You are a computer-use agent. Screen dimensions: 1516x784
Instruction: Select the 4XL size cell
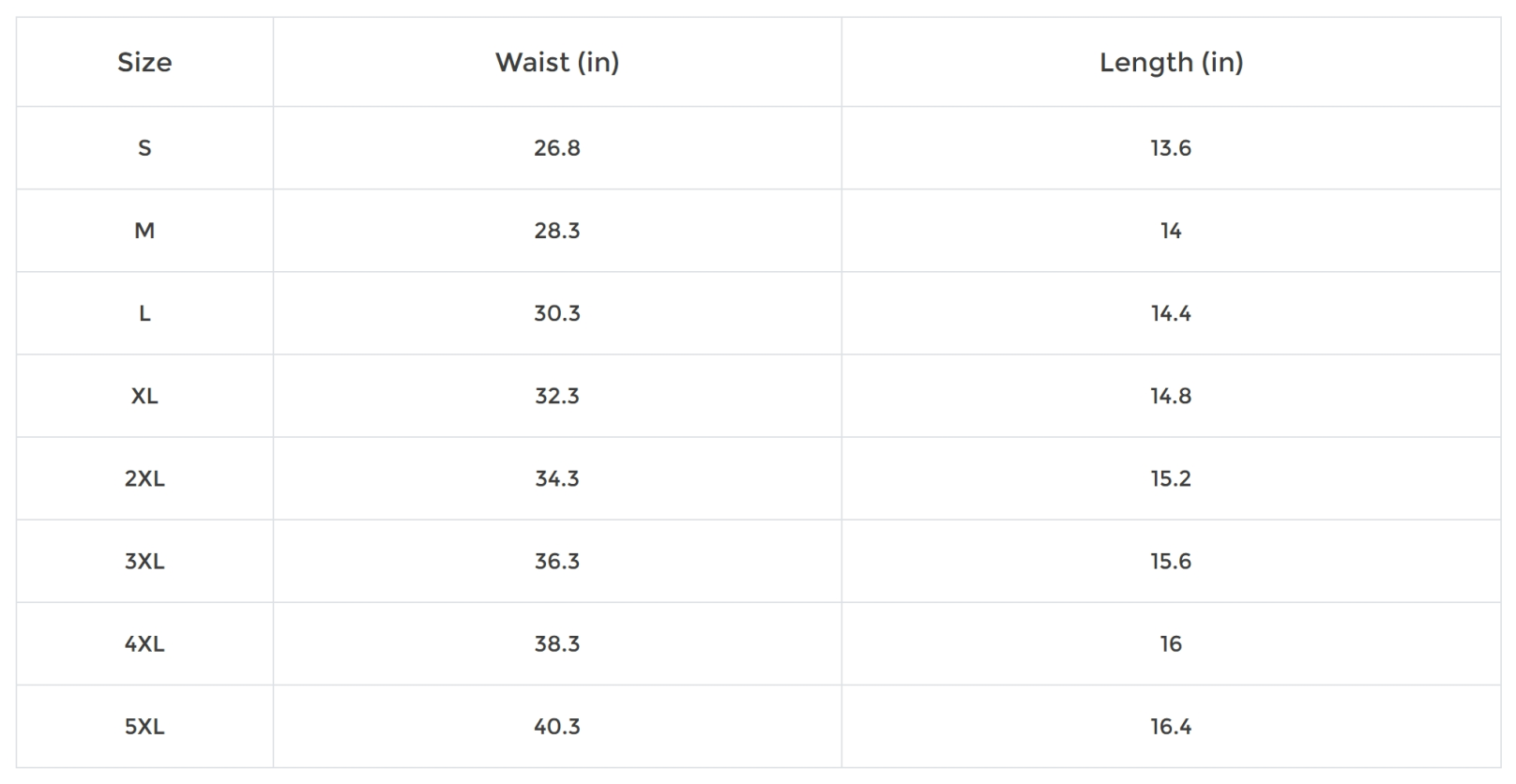click(x=144, y=643)
